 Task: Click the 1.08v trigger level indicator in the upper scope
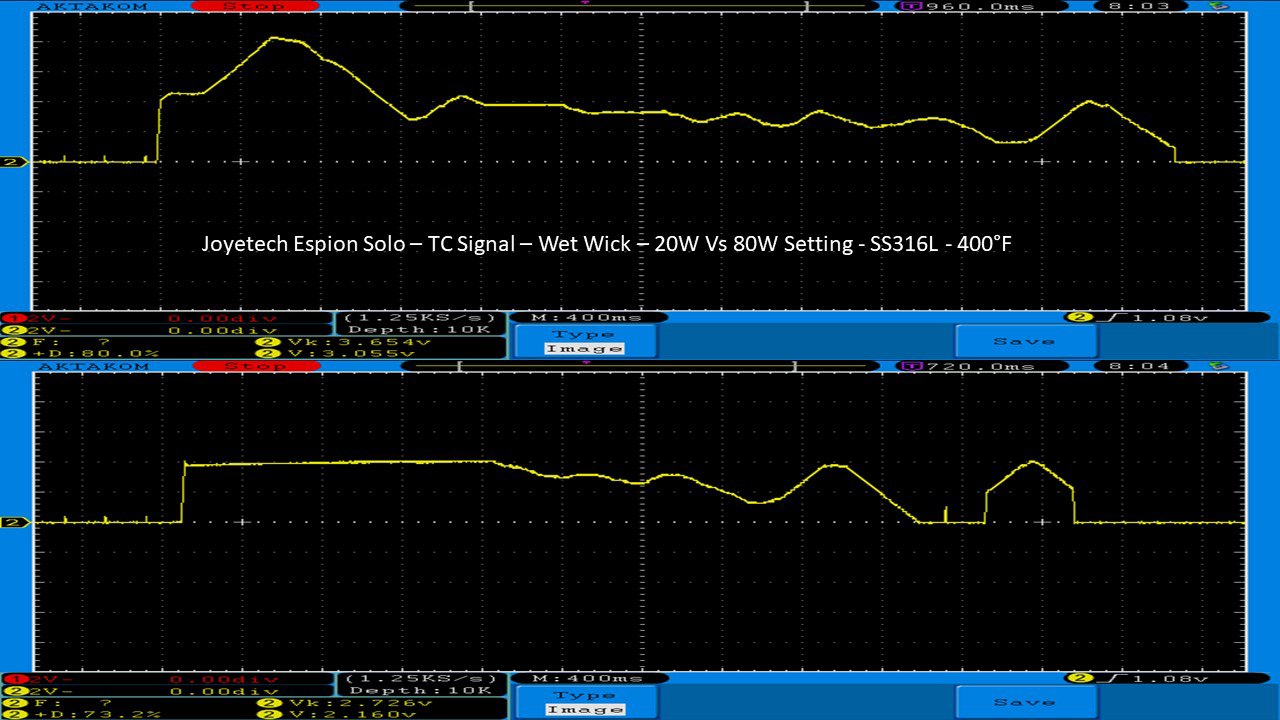tap(1138, 317)
